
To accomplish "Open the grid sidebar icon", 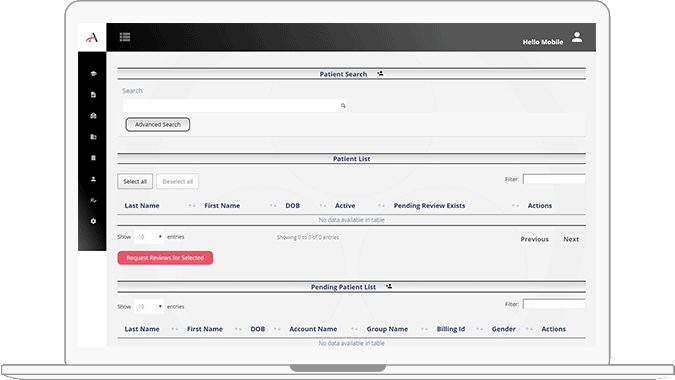I will [x=93, y=158].
